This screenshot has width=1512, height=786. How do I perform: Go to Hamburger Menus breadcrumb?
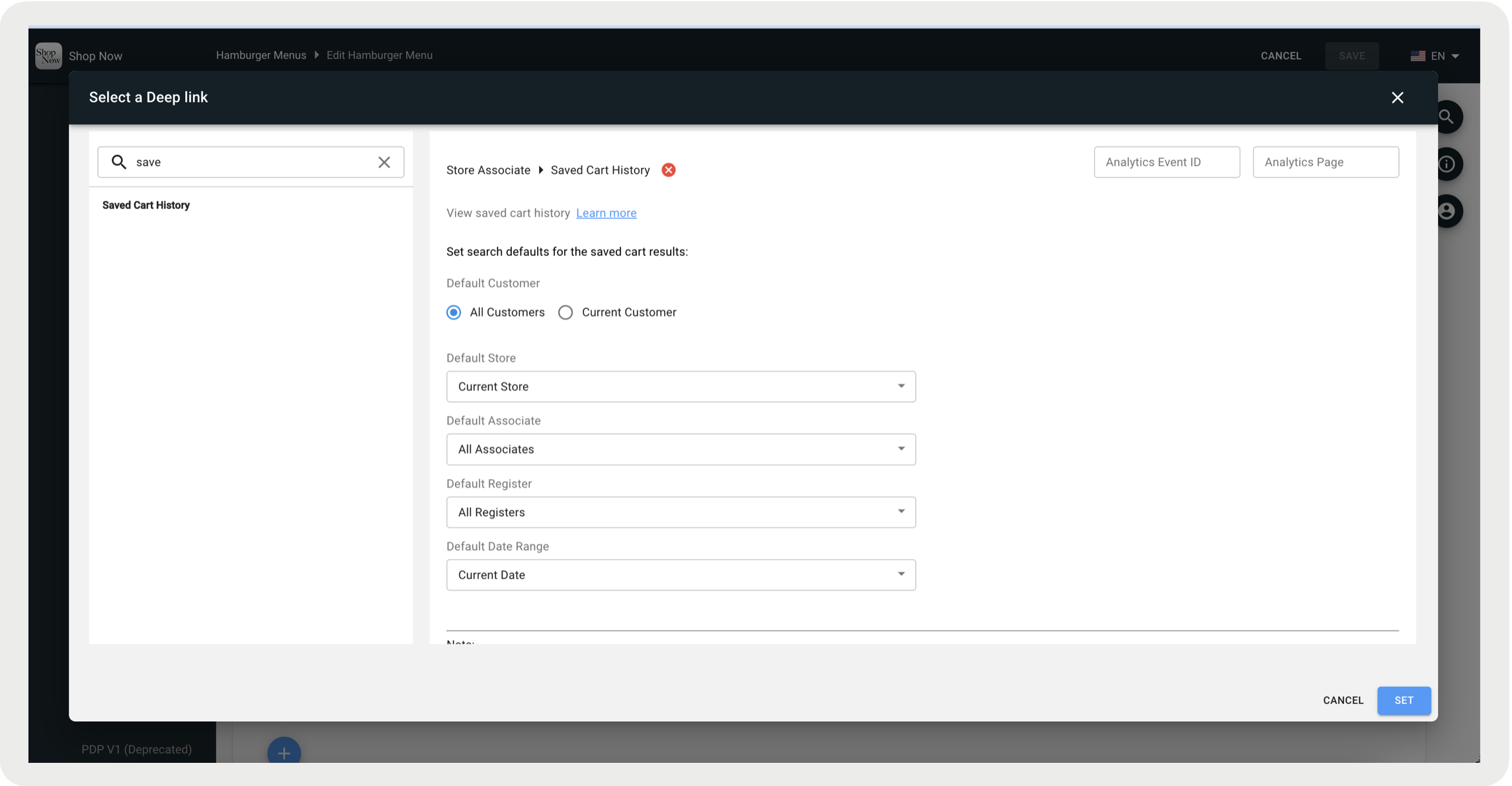pos(261,56)
